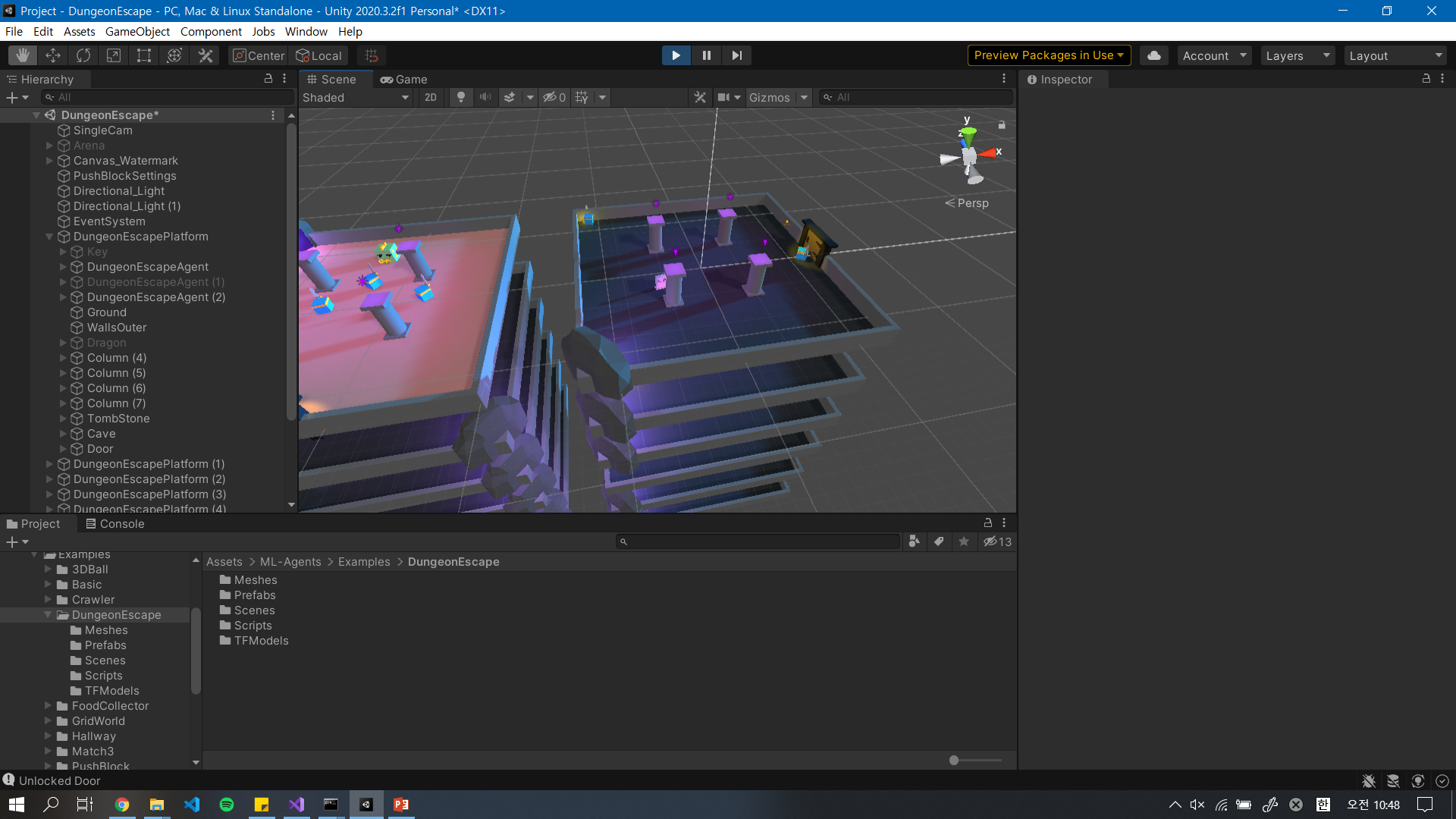Image resolution: width=1456 pixels, height=819 pixels.
Task: Select the Move tool
Action: click(52, 55)
